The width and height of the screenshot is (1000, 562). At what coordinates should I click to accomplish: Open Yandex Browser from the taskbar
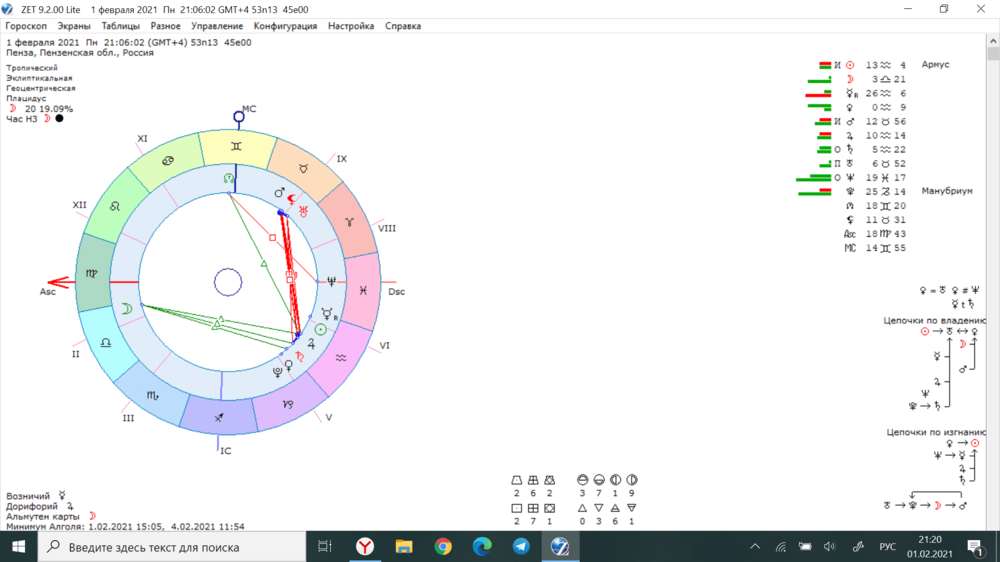coord(365,547)
